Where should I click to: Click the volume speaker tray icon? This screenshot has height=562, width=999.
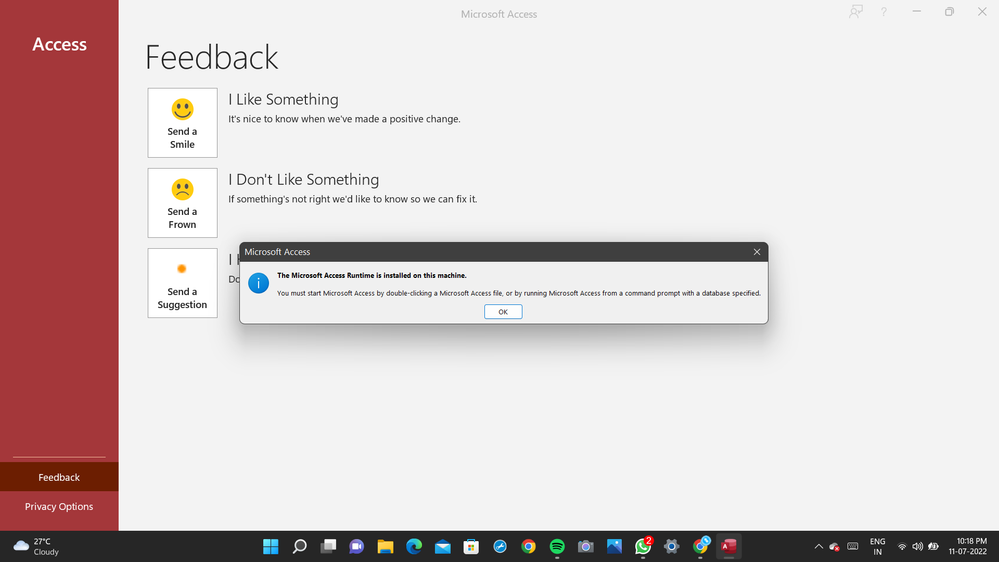click(x=917, y=546)
